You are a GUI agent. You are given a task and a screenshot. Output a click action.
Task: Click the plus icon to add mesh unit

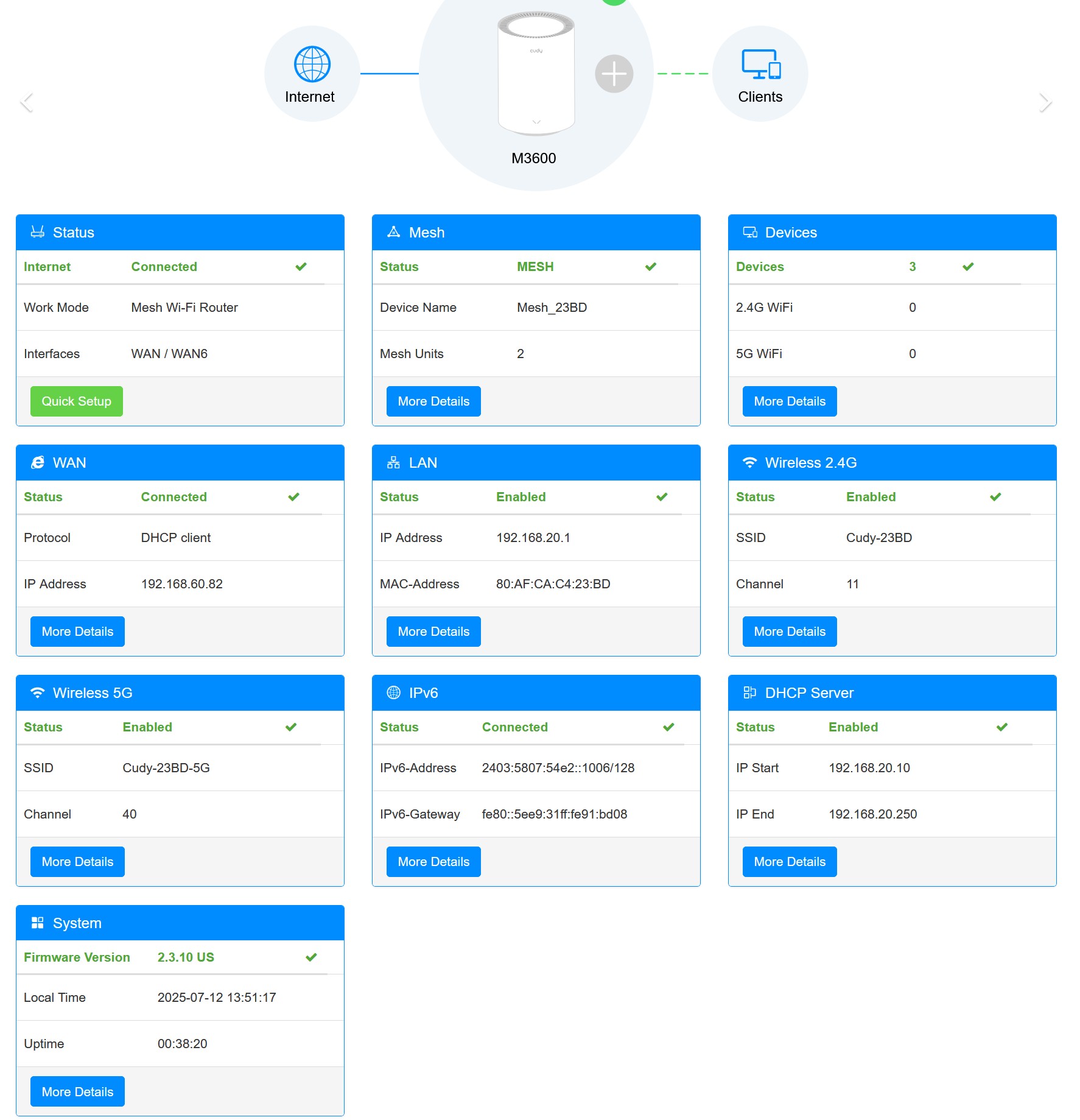click(x=614, y=74)
